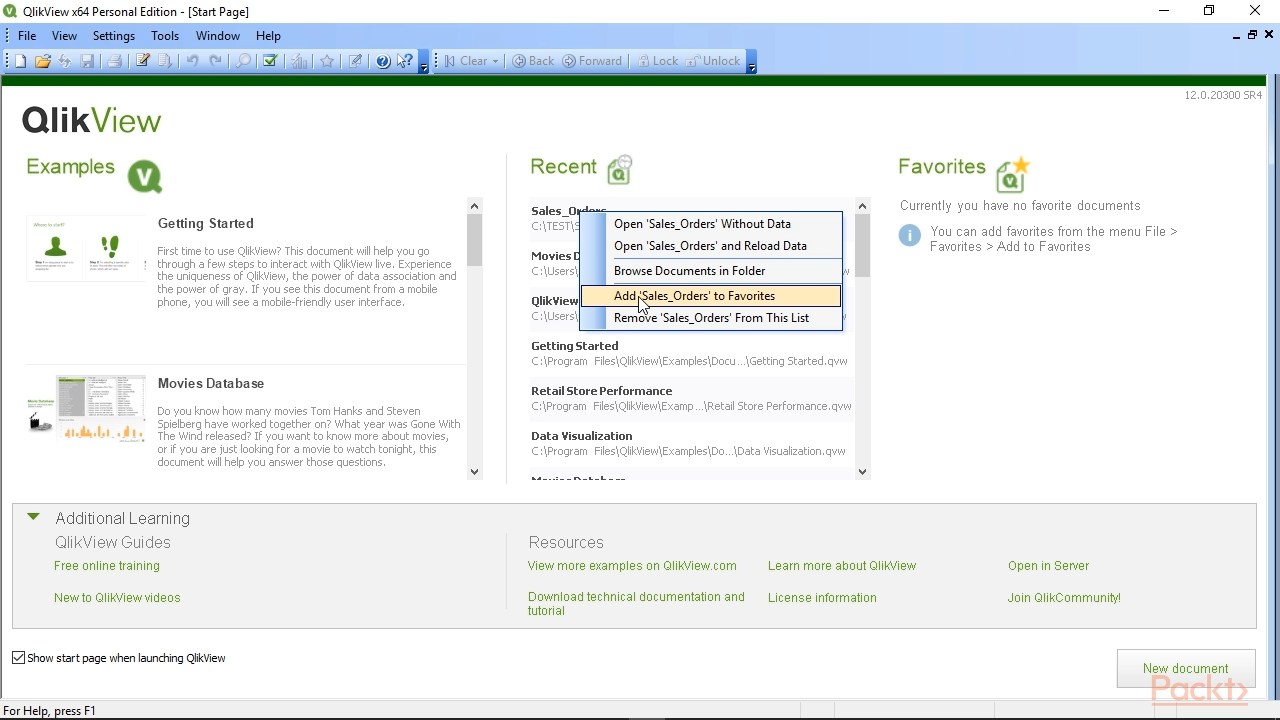
Task: Open the Getting Started example thumbnail
Action: coord(86,249)
